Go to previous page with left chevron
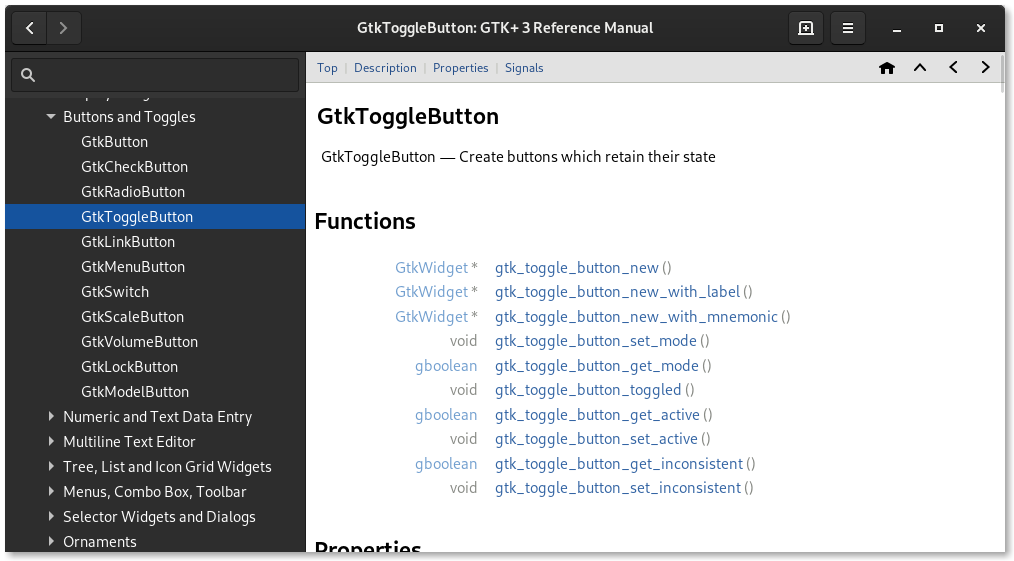 click(x=953, y=68)
